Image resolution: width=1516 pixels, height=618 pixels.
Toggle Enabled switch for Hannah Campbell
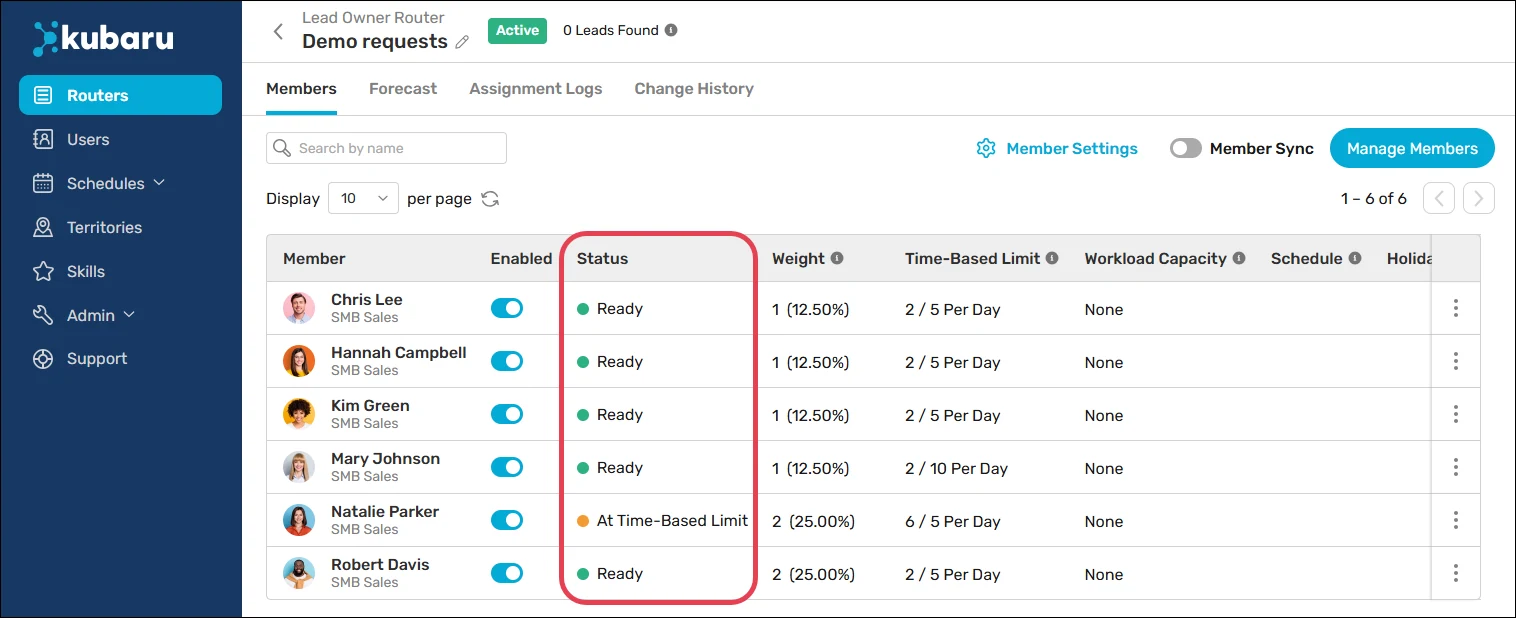(x=507, y=361)
